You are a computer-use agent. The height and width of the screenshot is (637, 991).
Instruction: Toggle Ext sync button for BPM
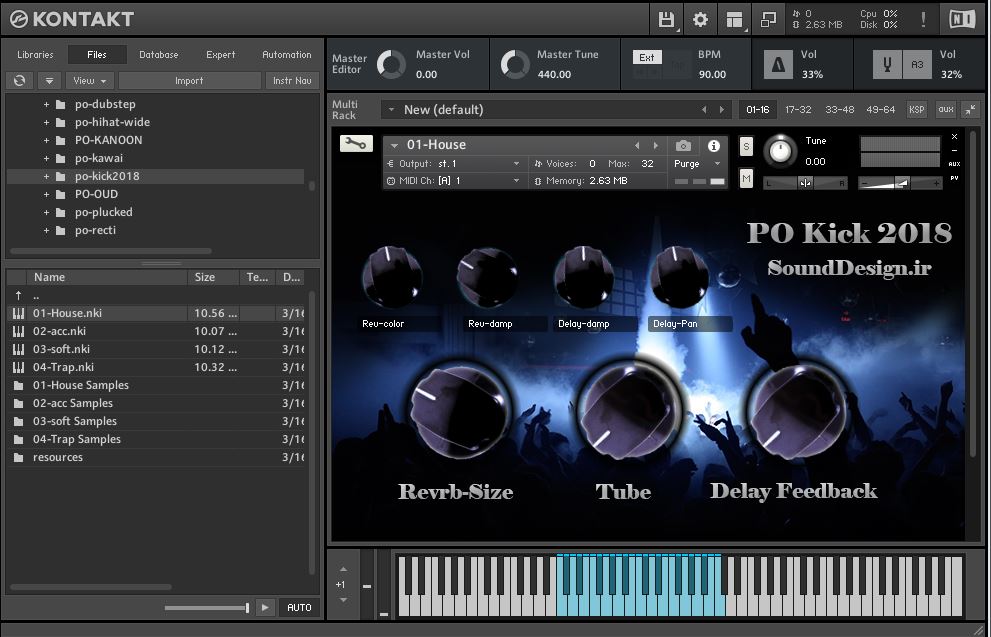[x=647, y=58]
